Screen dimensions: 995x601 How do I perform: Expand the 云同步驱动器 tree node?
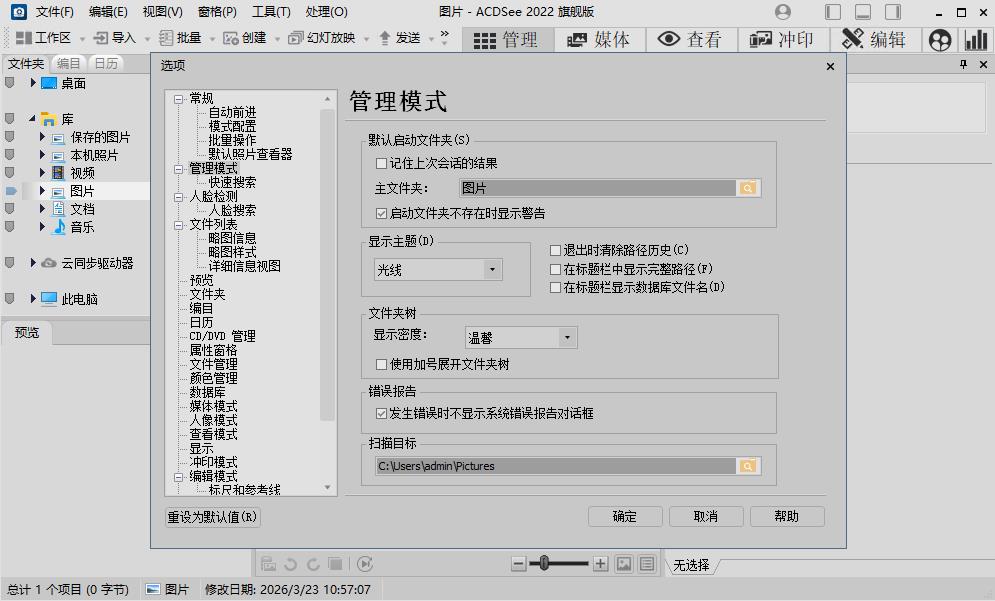(x=31, y=262)
